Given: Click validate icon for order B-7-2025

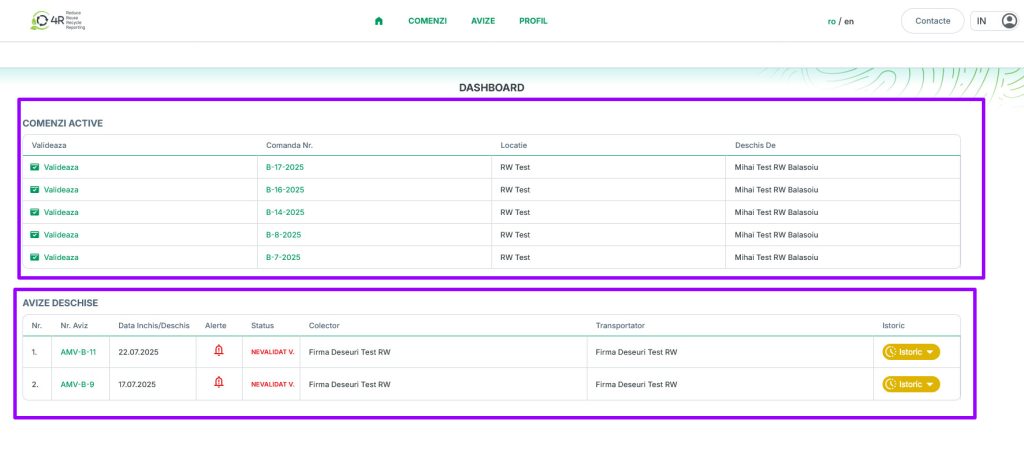Looking at the screenshot, I should pos(35,257).
